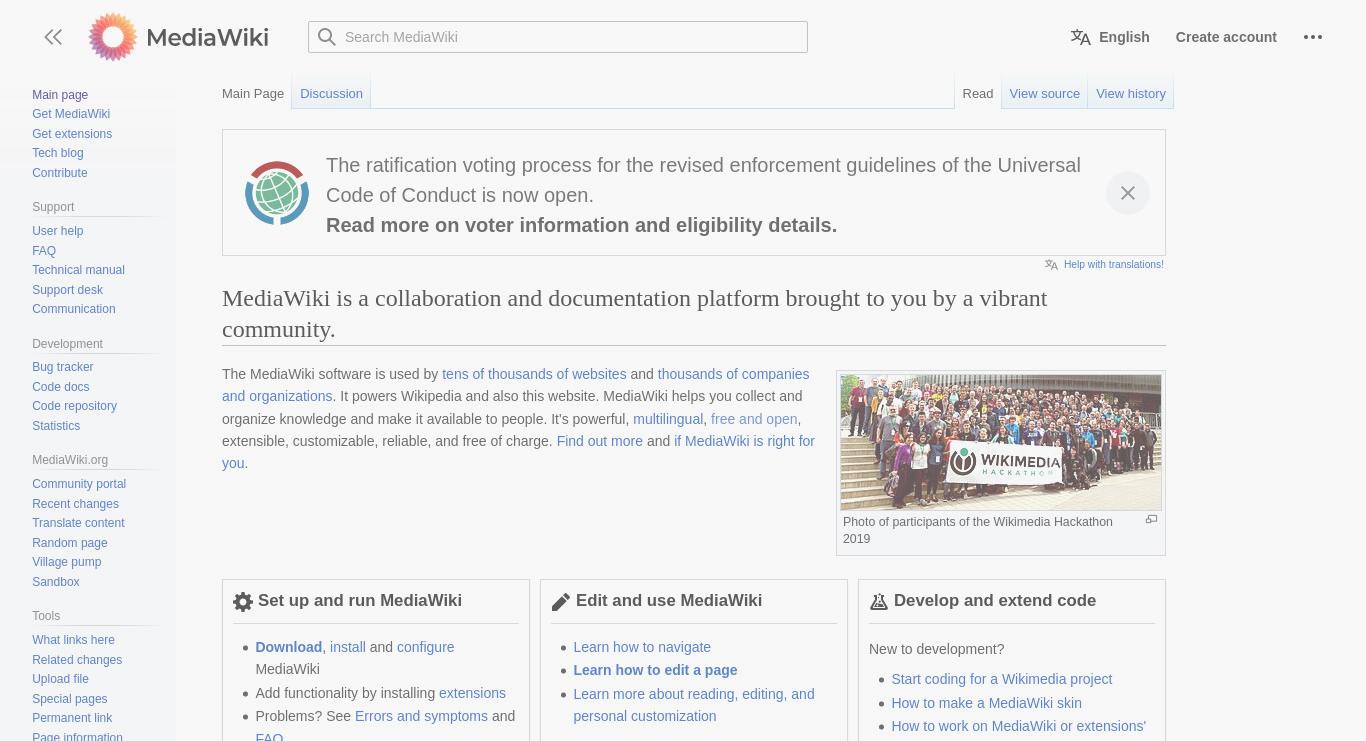Dismiss the Universal Code of Conduct banner
Image resolution: width=1366 pixels, height=741 pixels.
pyautogui.click(x=1127, y=193)
